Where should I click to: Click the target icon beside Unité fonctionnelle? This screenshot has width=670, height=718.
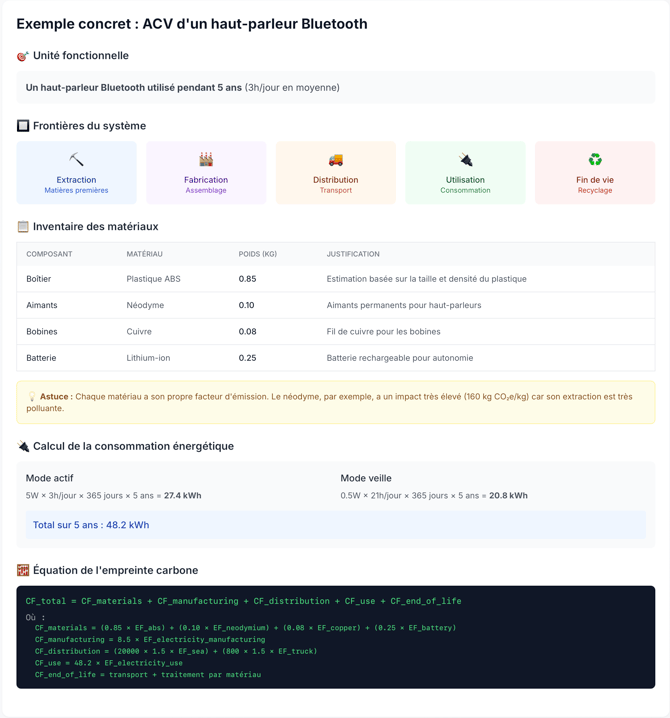[23, 56]
